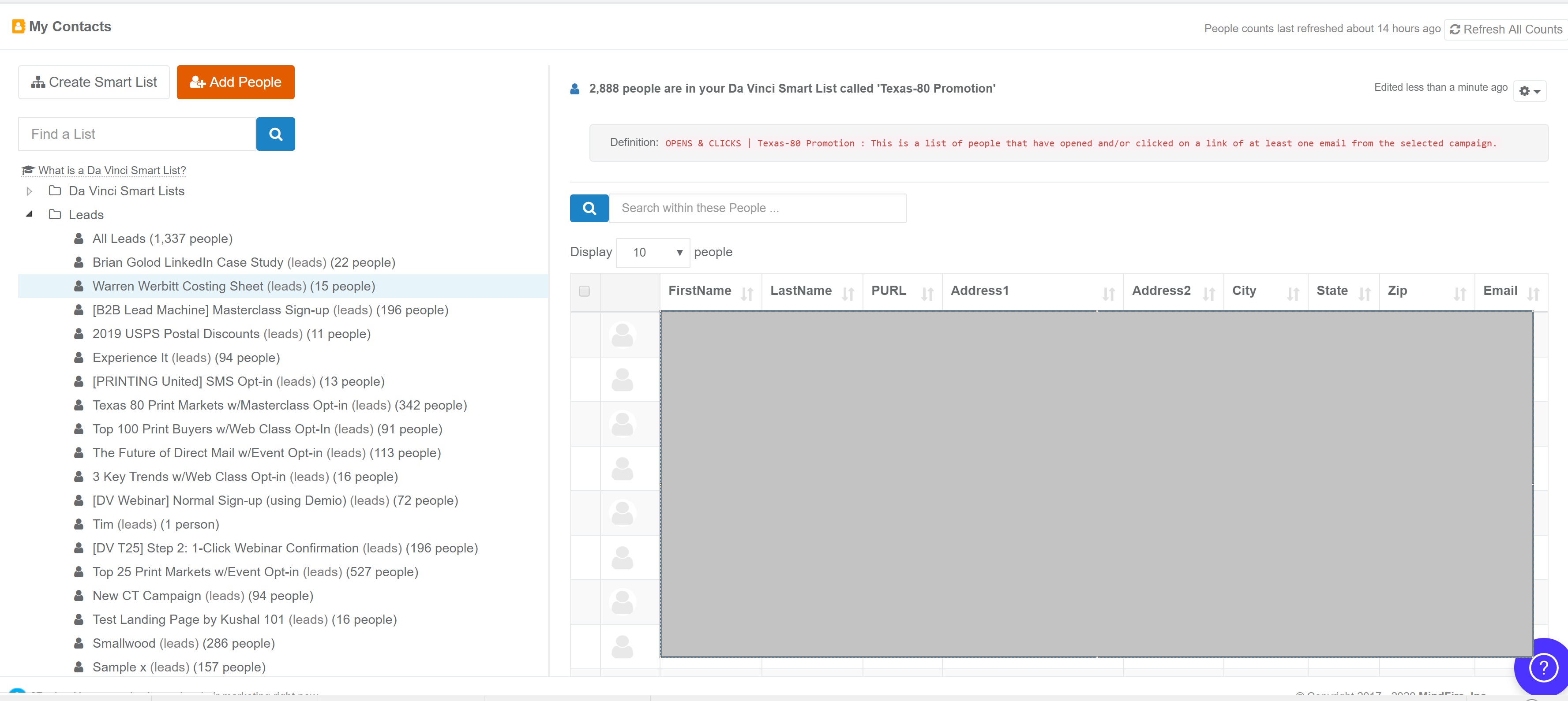This screenshot has width=1568, height=701.
Task: Click the Address1 column sort arrows
Action: click(1108, 294)
